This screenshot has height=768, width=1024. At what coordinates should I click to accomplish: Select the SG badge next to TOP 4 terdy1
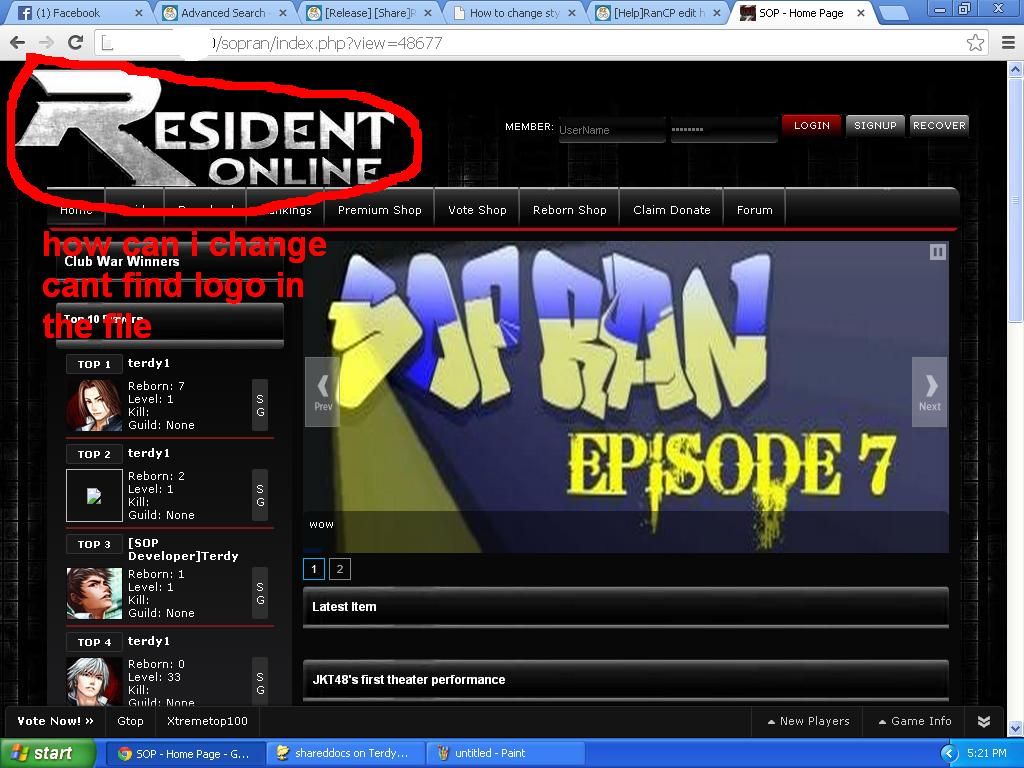pyautogui.click(x=260, y=683)
